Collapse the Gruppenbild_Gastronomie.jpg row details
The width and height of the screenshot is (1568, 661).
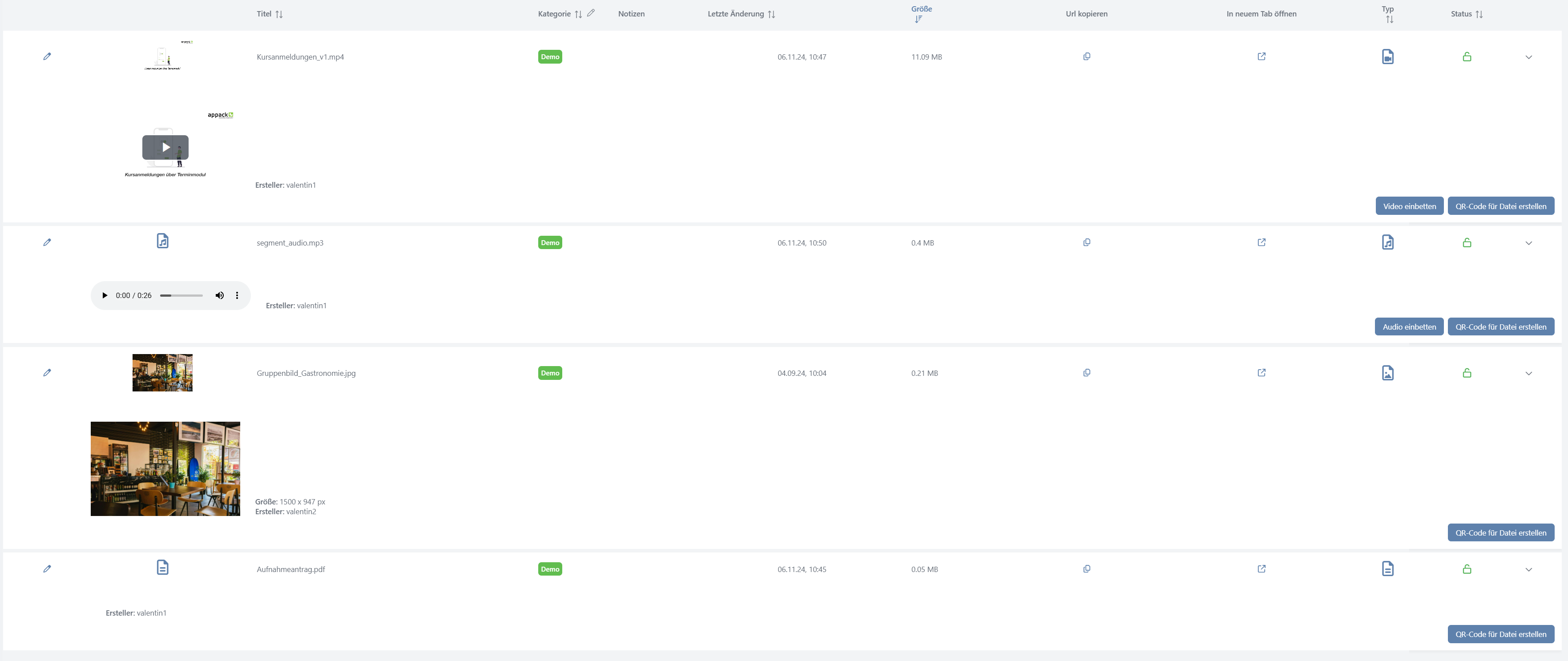tap(1528, 373)
